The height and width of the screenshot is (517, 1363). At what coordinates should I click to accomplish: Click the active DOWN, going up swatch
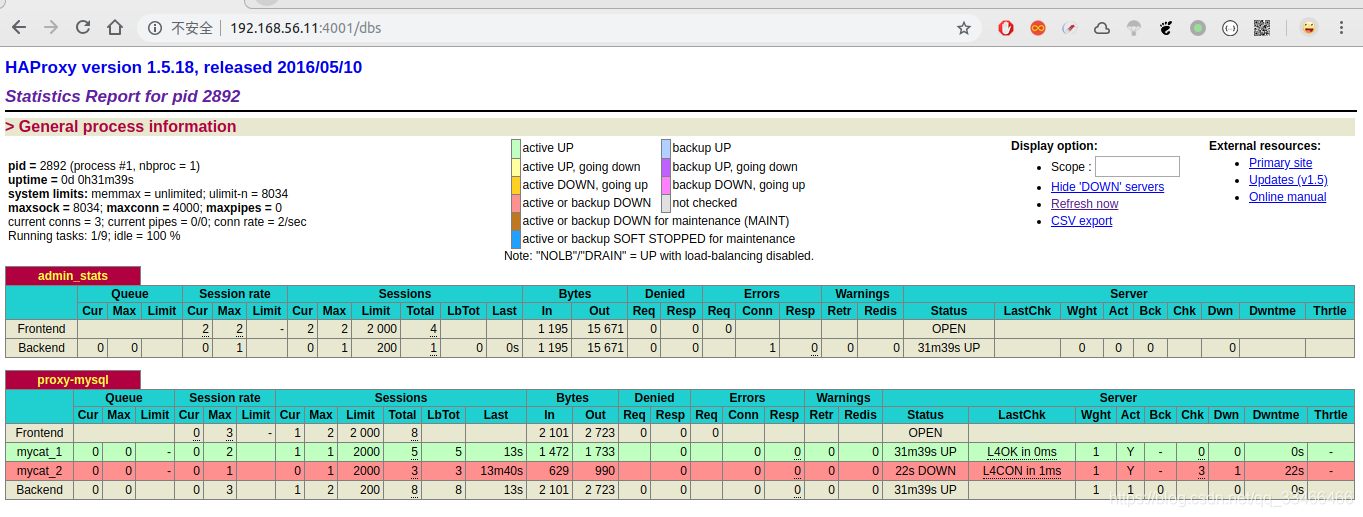516,185
